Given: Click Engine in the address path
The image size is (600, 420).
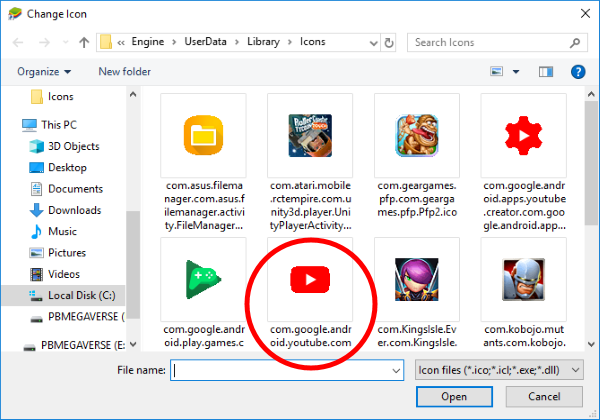Looking at the screenshot, I should tap(148, 42).
